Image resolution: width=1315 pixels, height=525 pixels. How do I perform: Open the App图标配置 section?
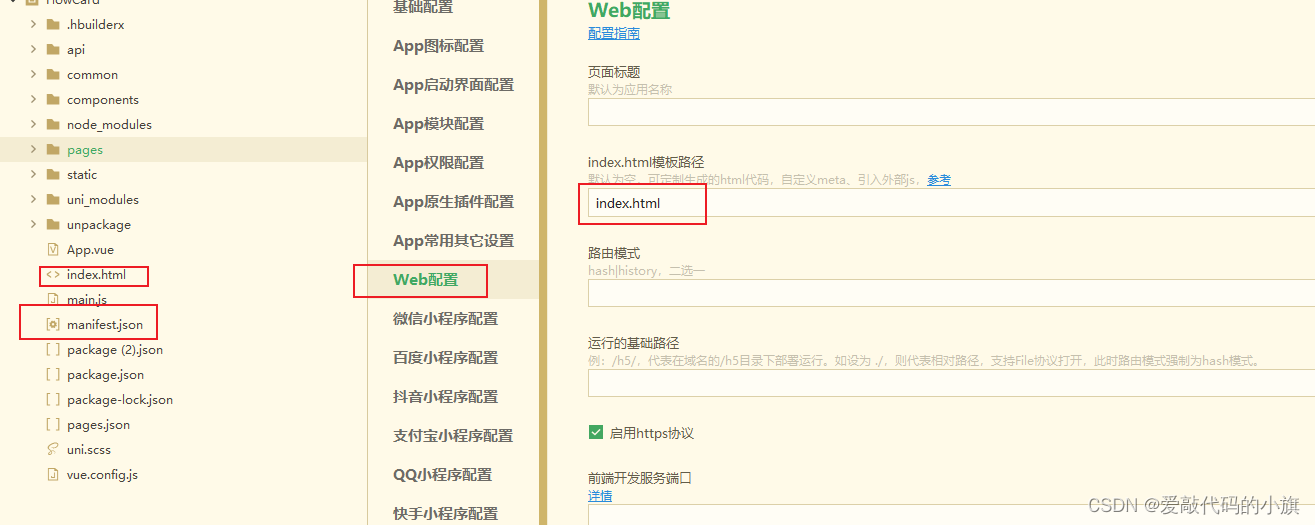[x=438, y=46]
